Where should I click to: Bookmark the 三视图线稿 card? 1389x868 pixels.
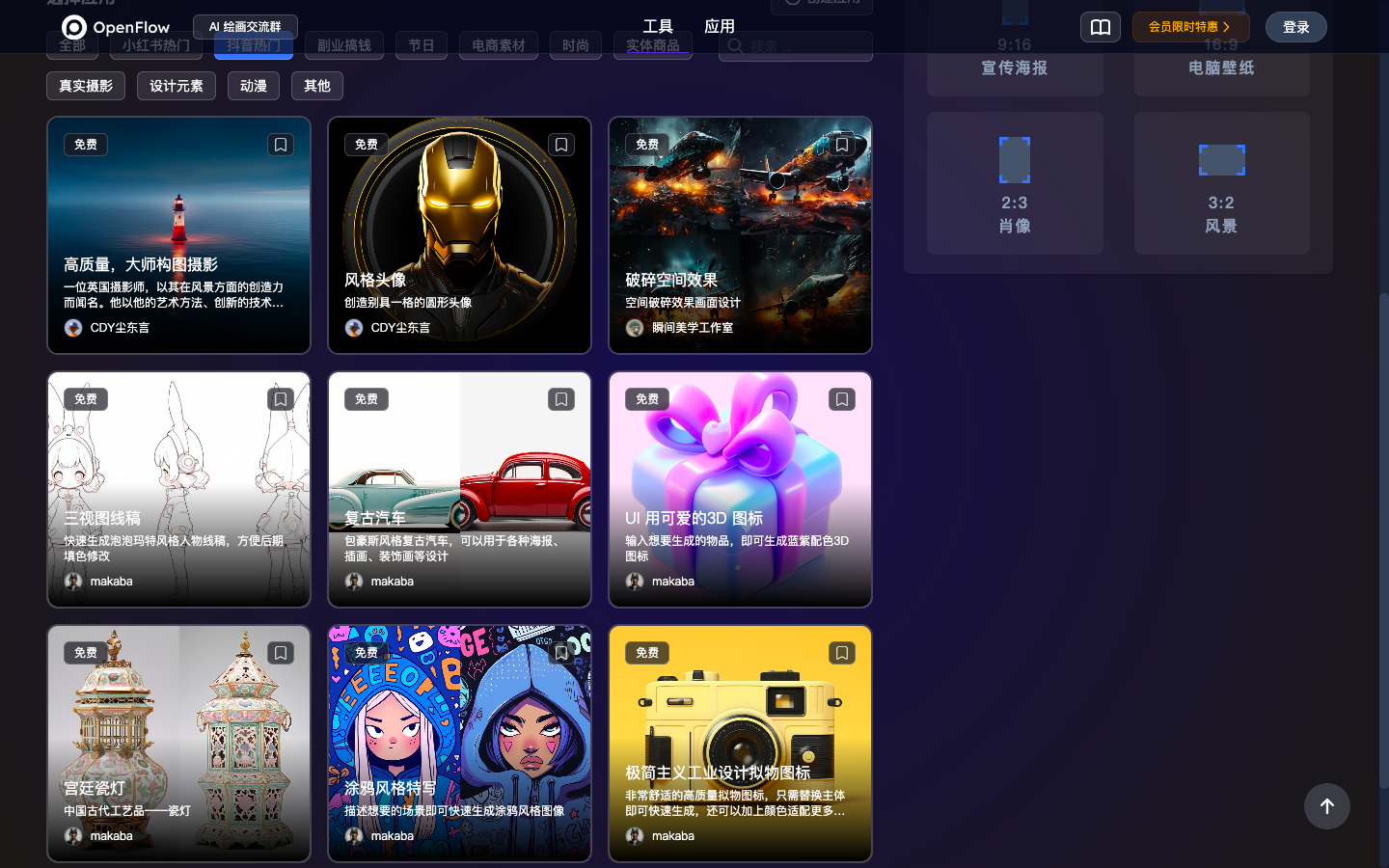tap(281, 399)
